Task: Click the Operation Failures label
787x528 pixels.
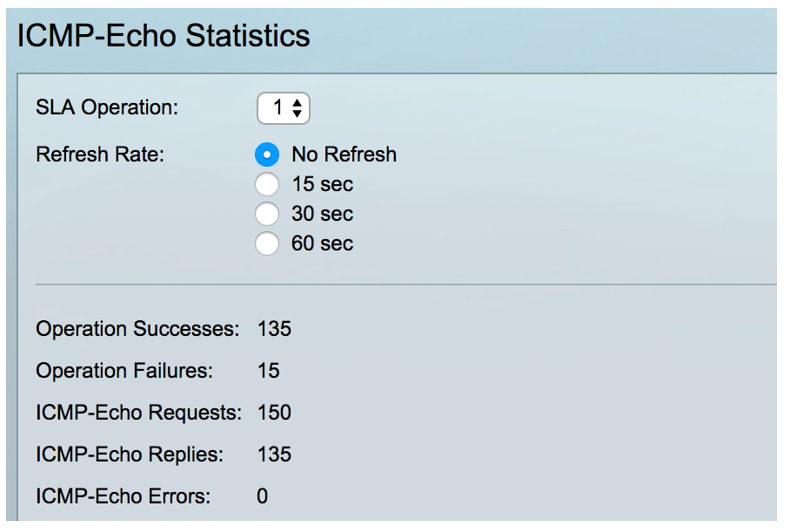Action: point(124,372)
